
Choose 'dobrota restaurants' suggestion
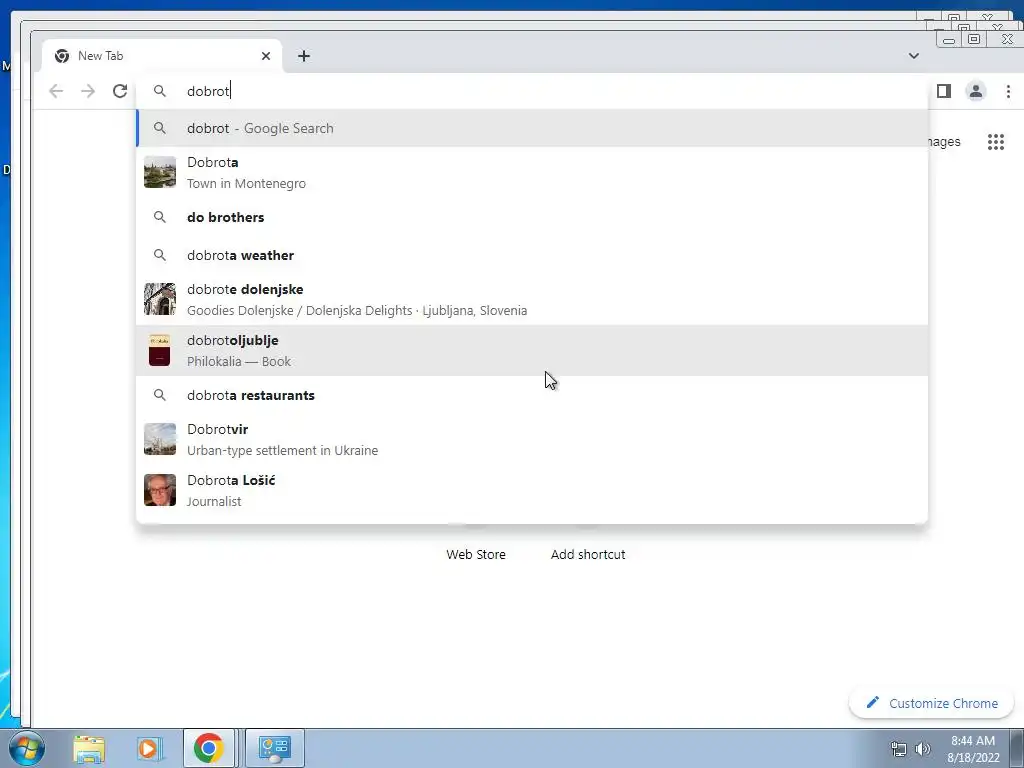pos(532,395)
